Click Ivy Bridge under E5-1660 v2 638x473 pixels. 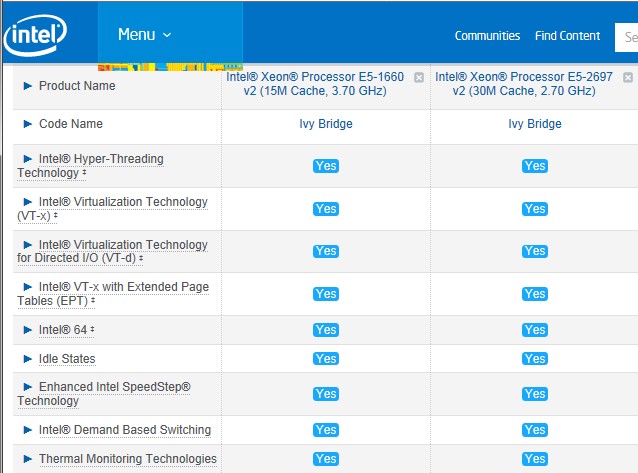[326, 124]
